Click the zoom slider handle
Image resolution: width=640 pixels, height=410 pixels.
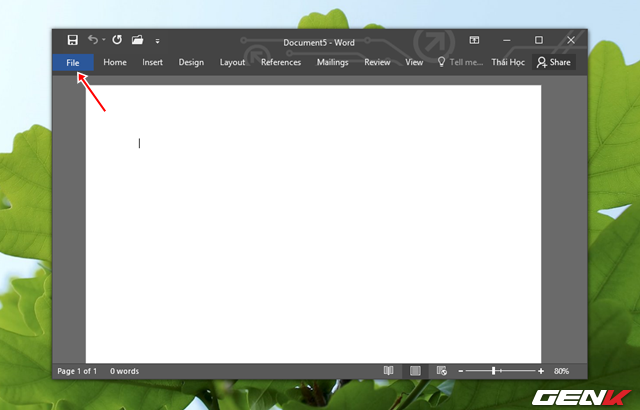click(x=493, y=371)
